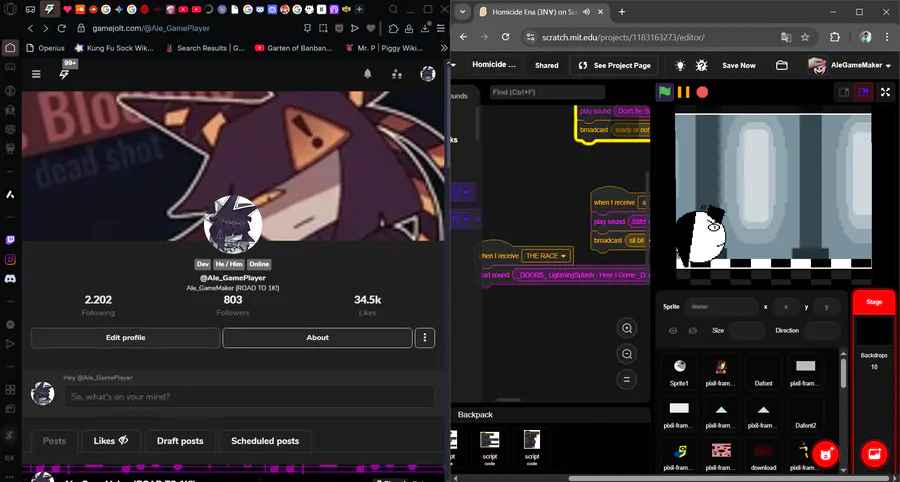Click the green flag to run project
The image size is (900, 482).
(665, 92)
